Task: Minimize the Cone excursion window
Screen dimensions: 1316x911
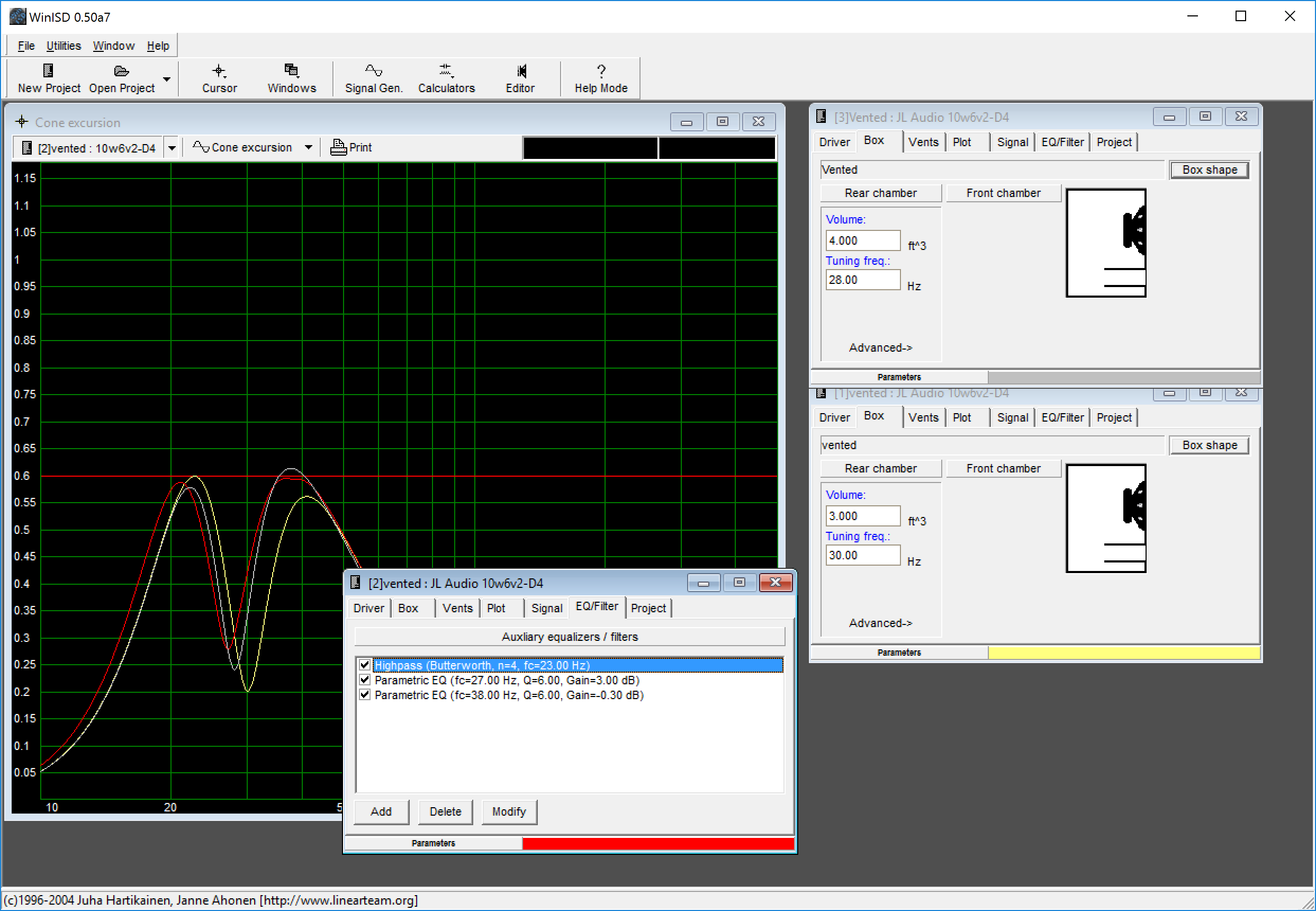Action: [686, 122]
